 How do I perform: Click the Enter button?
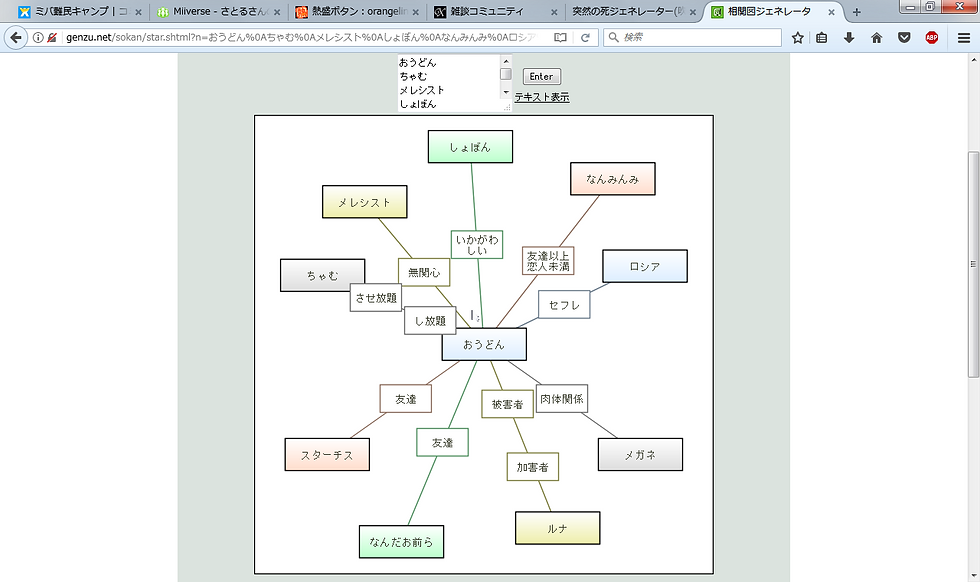pyautogui.click(x=541, y=76)
